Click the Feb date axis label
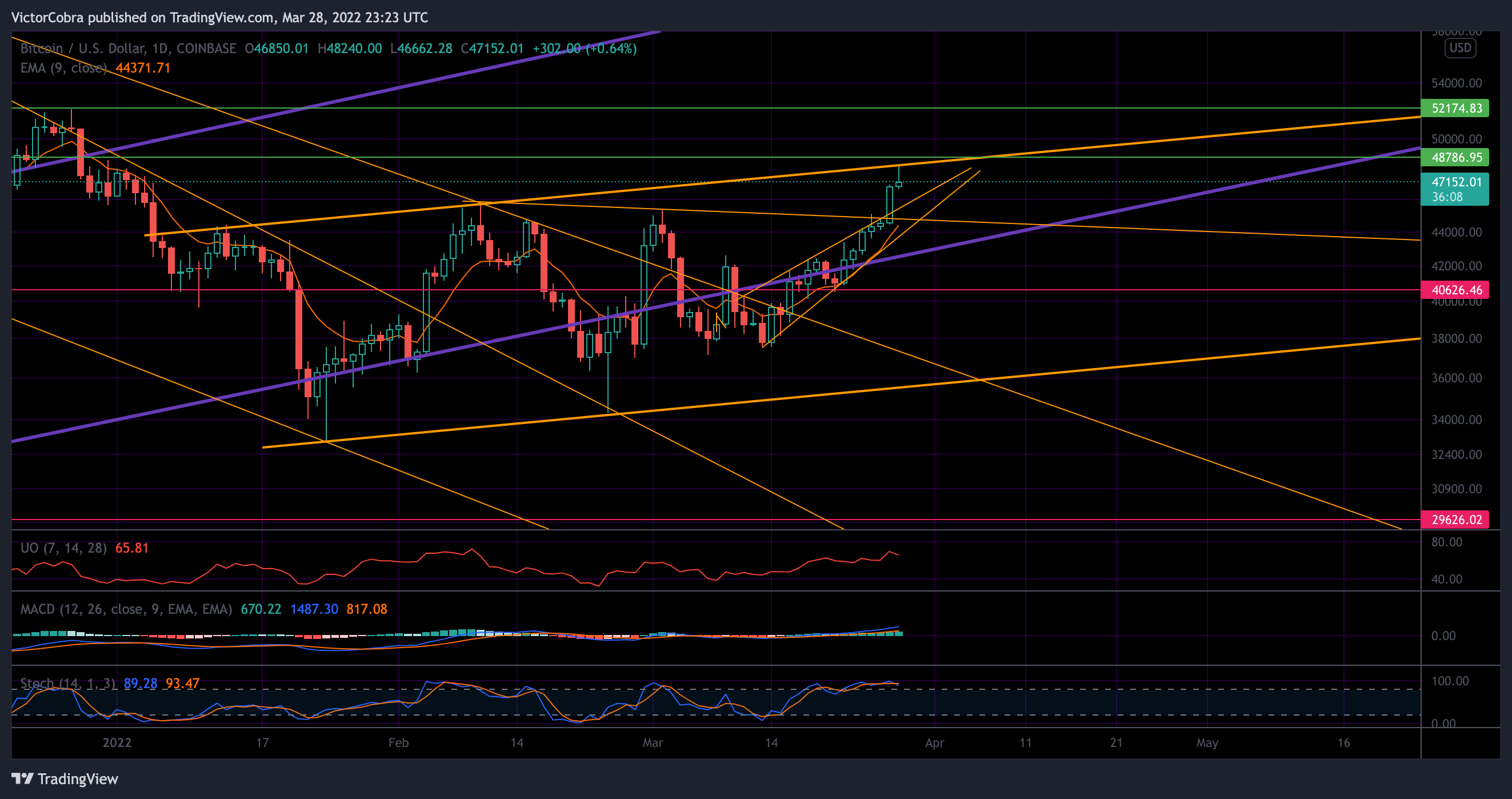This screenshot has width=1512, height=799. pos(398,742)
